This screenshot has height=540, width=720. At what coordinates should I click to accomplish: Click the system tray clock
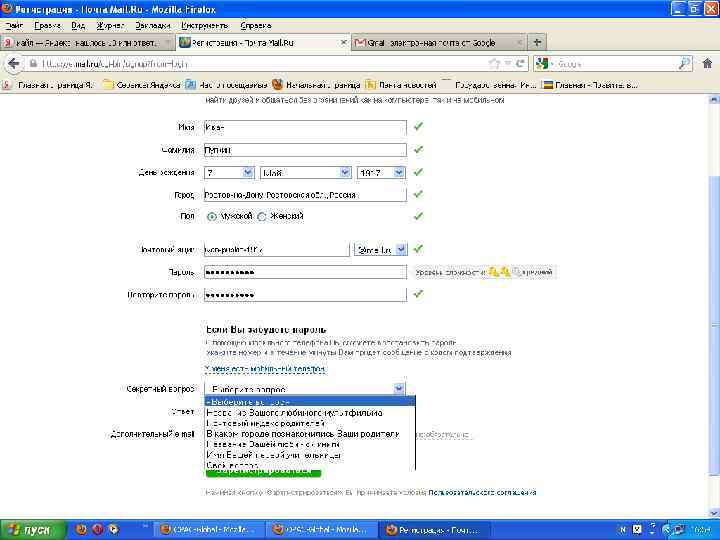pyautogui.click(x=703, y=530)
